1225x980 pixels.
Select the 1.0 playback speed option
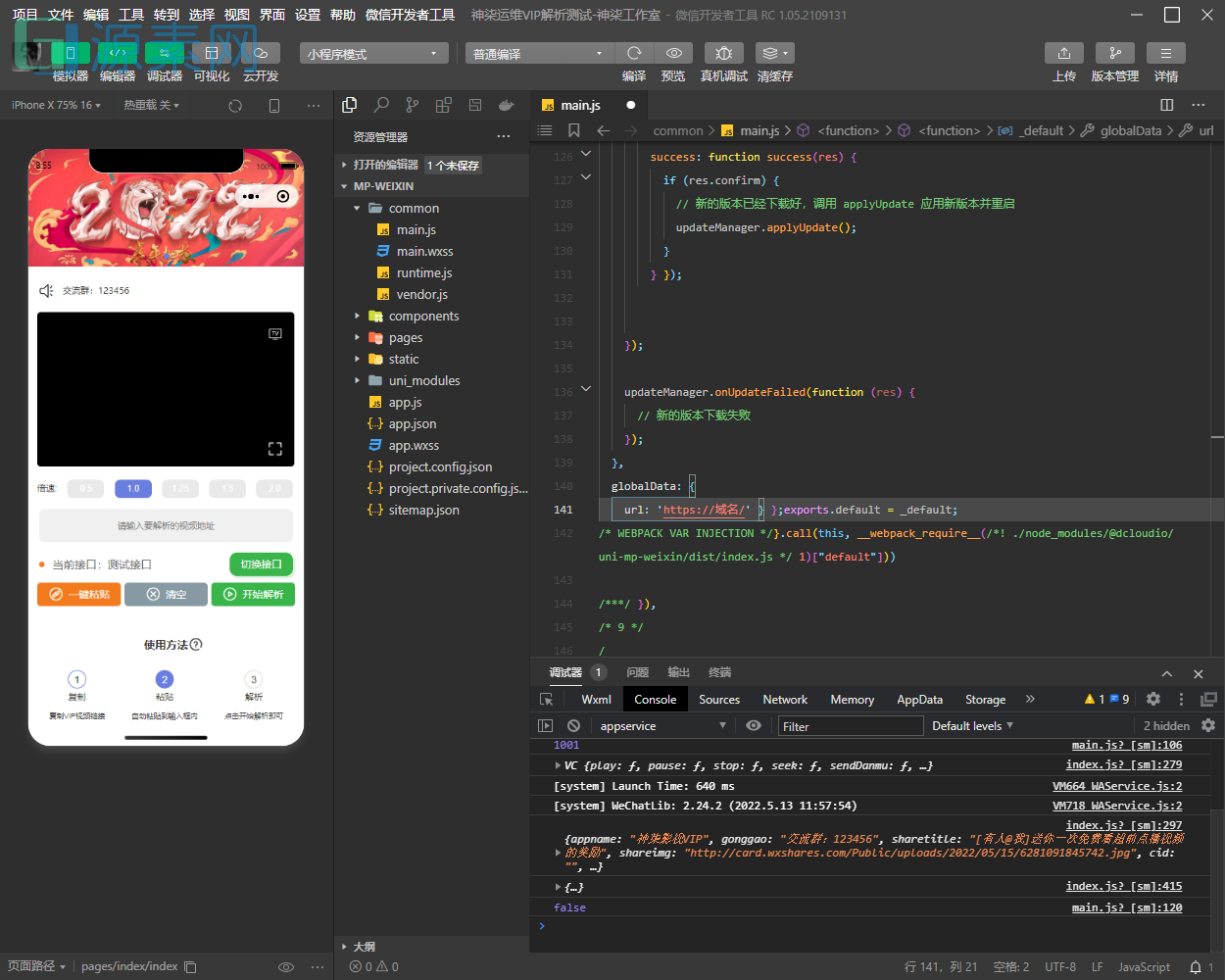[x=133, y=488]
